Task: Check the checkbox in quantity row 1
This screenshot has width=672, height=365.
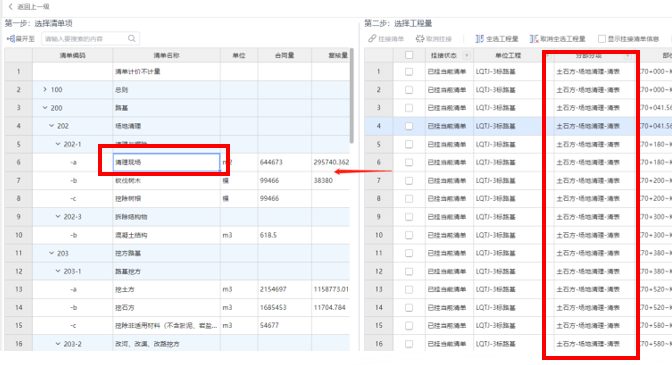Action: 409,72
